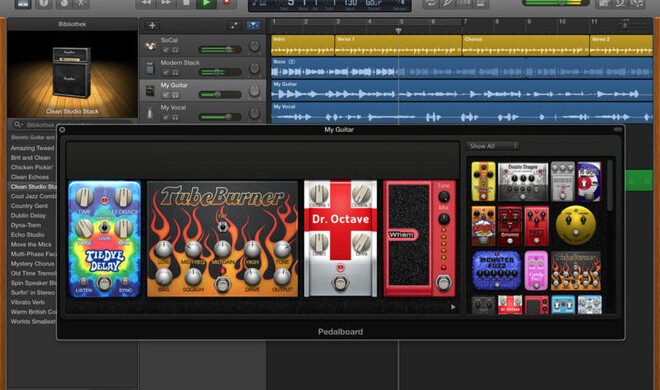Viewport: 660px width, 390px height.
Task: Open the Note Pad button
Action: click(604, 4)
